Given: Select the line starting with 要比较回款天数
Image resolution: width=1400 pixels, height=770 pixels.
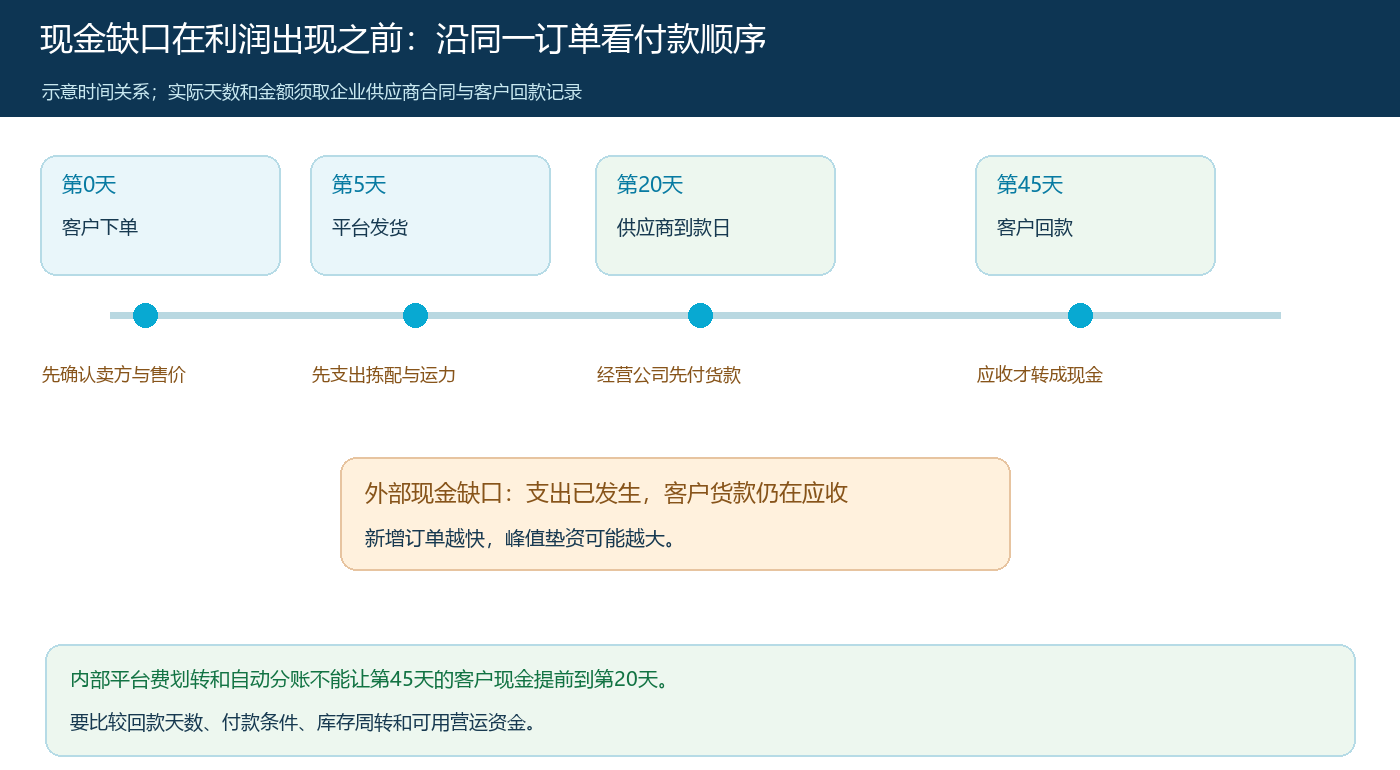Looking at the screenshot, I should [x=303, y=722].
